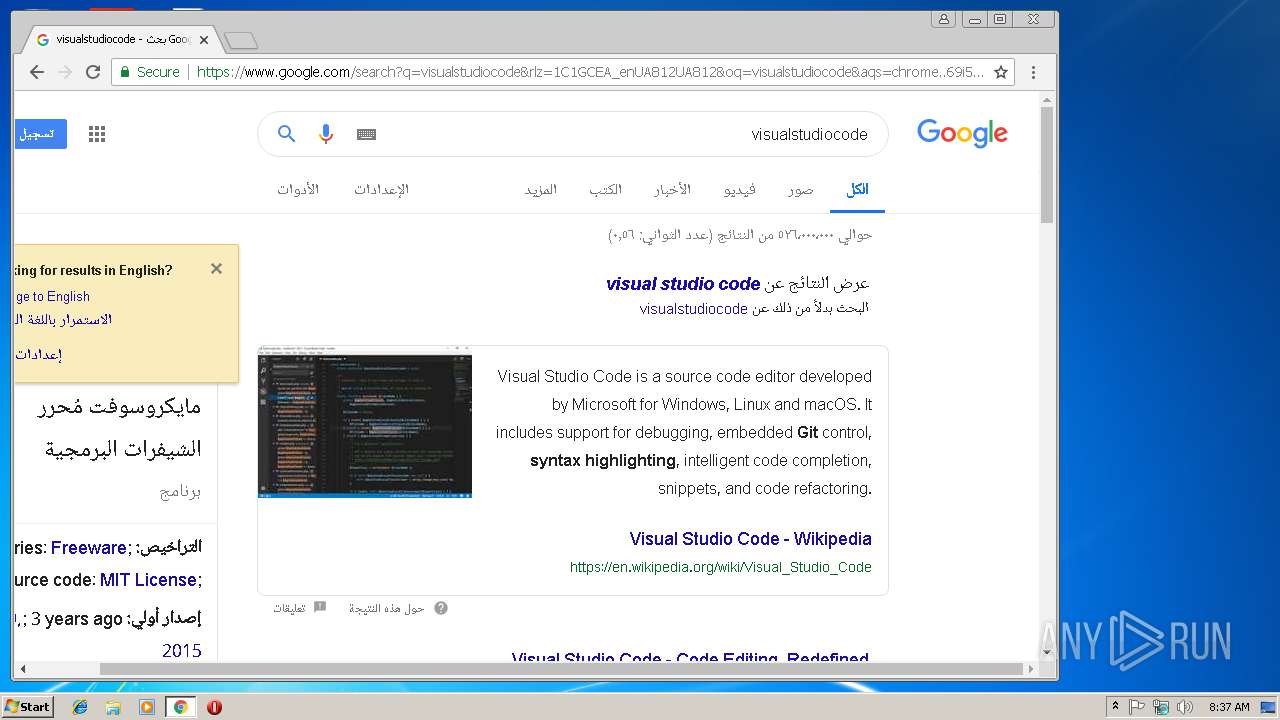The image size is (1280, 720).
Task: Click the horizontal scrollbar thumb
Action: pos(560,669)
